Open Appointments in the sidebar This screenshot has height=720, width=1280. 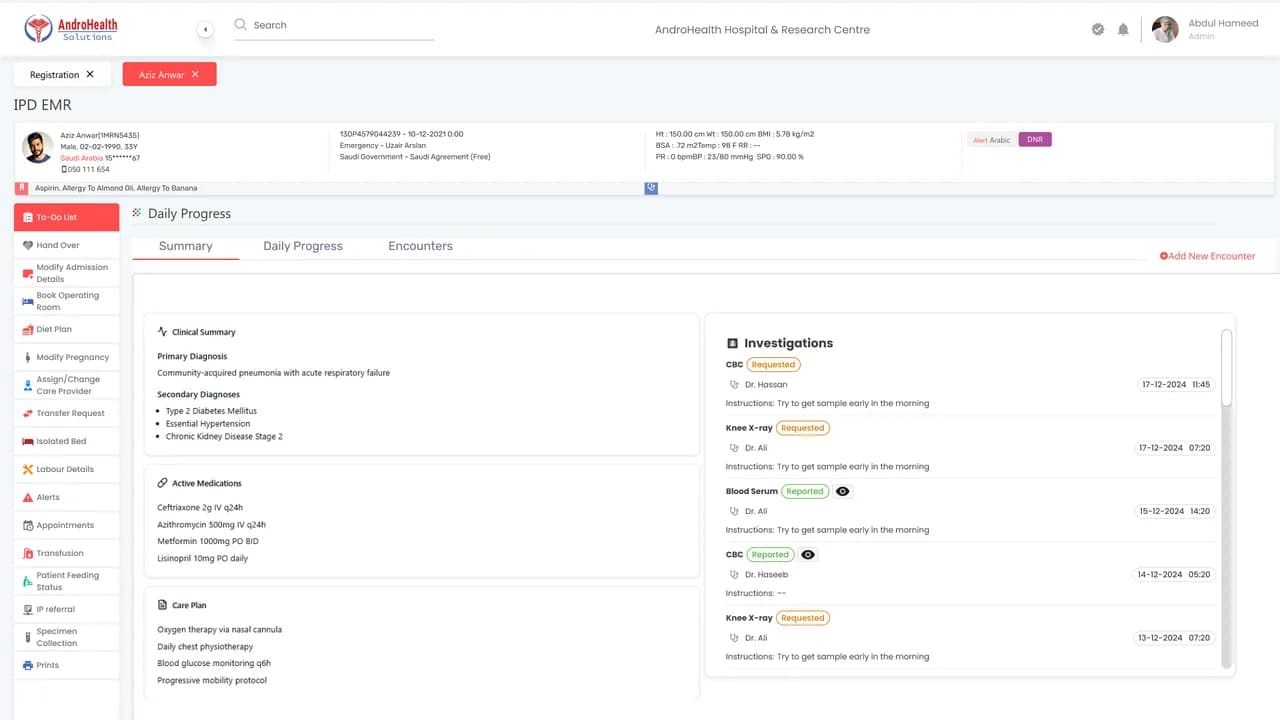pos(66,525)
